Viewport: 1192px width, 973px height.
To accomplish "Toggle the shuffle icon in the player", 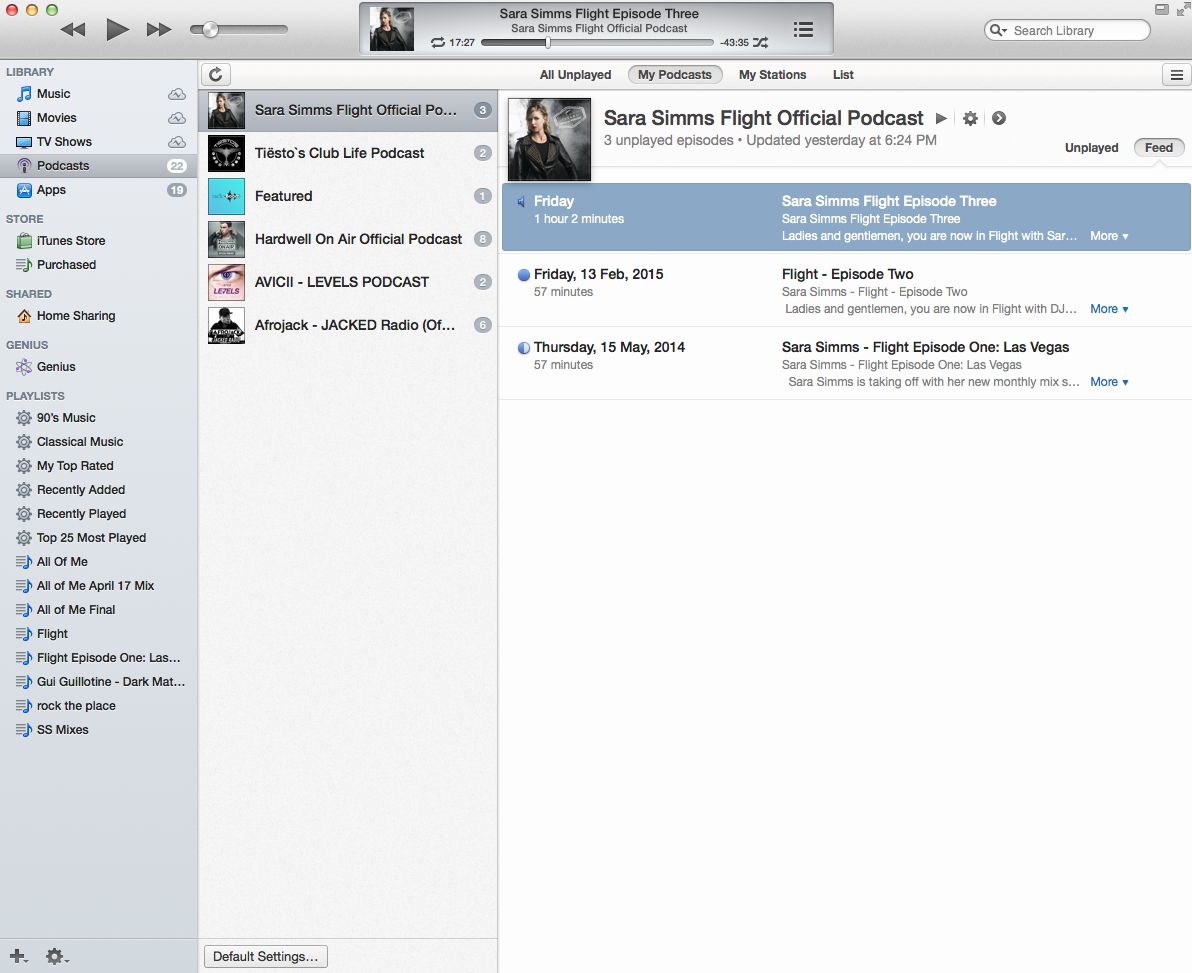I will (760, 43).
